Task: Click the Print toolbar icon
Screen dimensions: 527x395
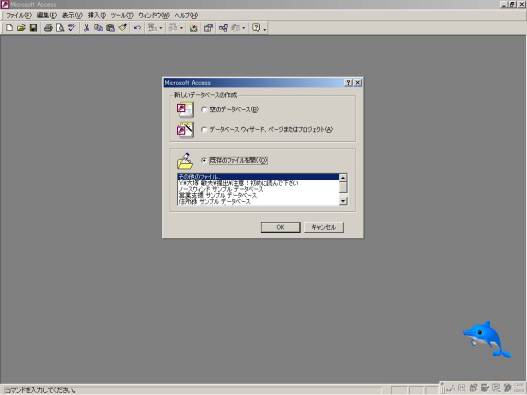Action: (48, 28)
